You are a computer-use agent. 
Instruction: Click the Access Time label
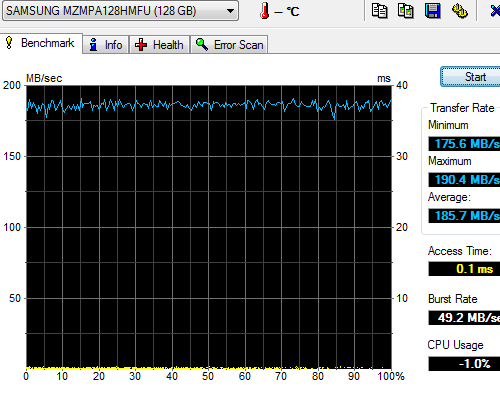[x=460, y=251]
